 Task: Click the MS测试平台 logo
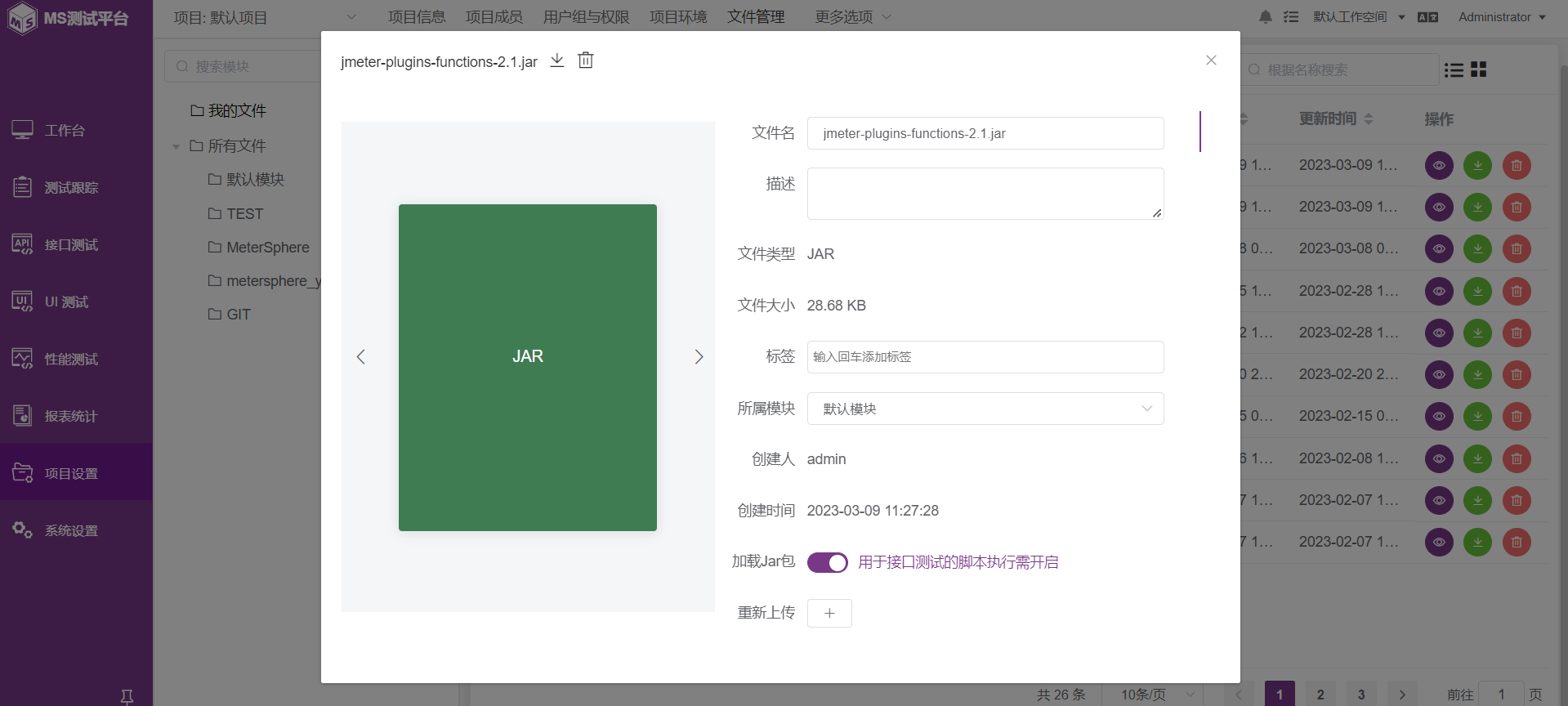(68, 18)
